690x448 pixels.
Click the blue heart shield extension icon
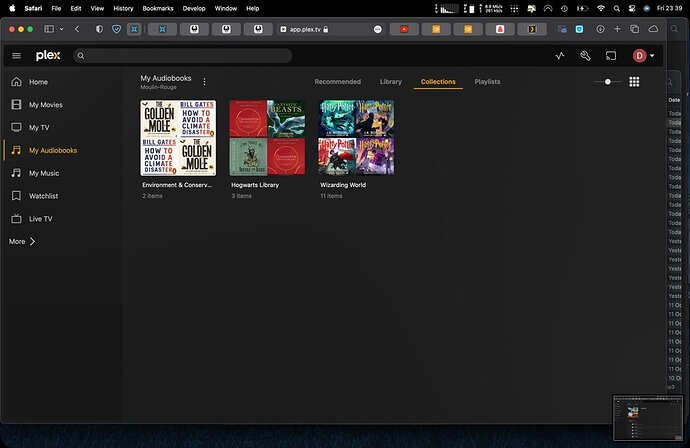point(116,29)
